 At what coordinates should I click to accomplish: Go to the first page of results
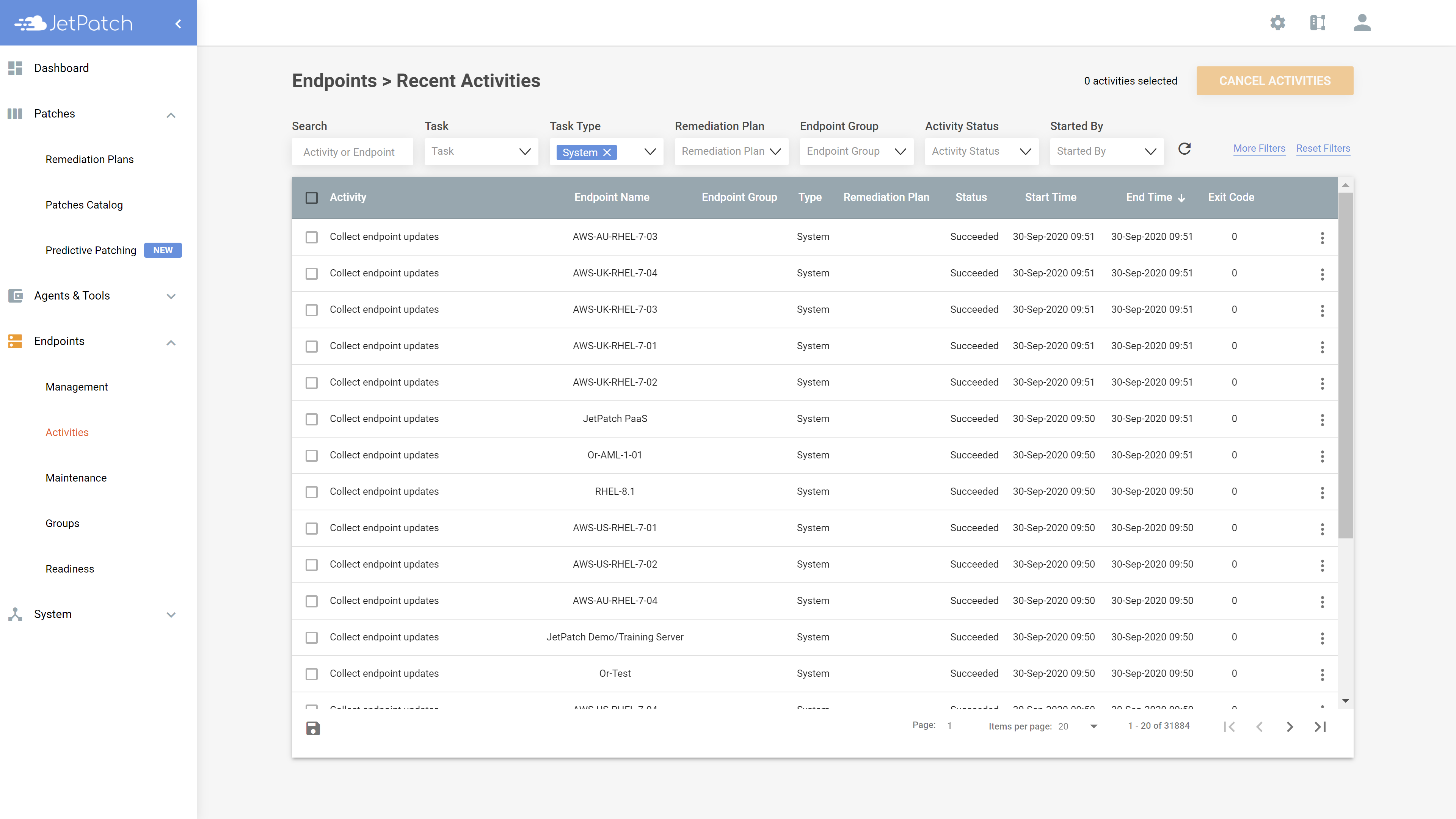(1229, 727)
